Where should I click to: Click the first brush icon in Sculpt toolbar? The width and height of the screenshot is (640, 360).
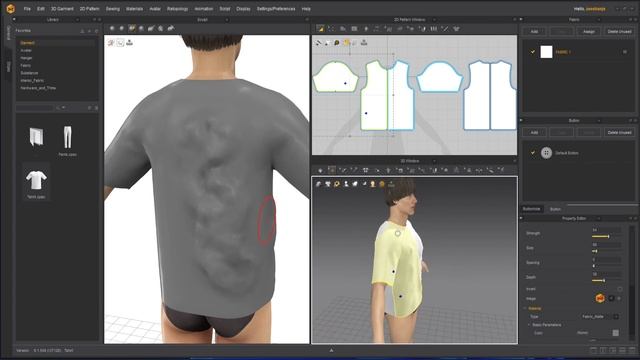click(x=112, y=28)
